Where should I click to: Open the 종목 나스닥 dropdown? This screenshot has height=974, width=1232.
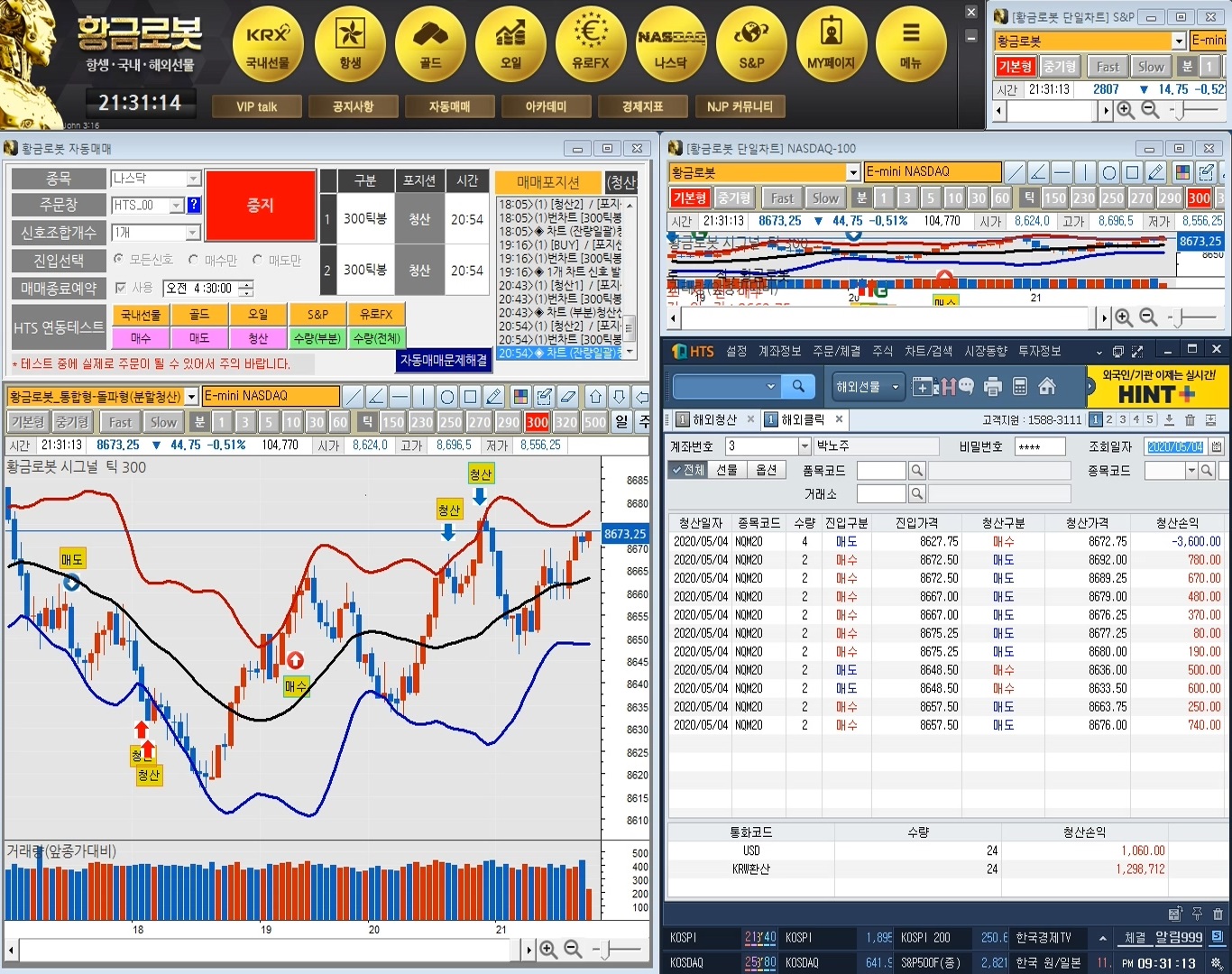coord(193,179)
